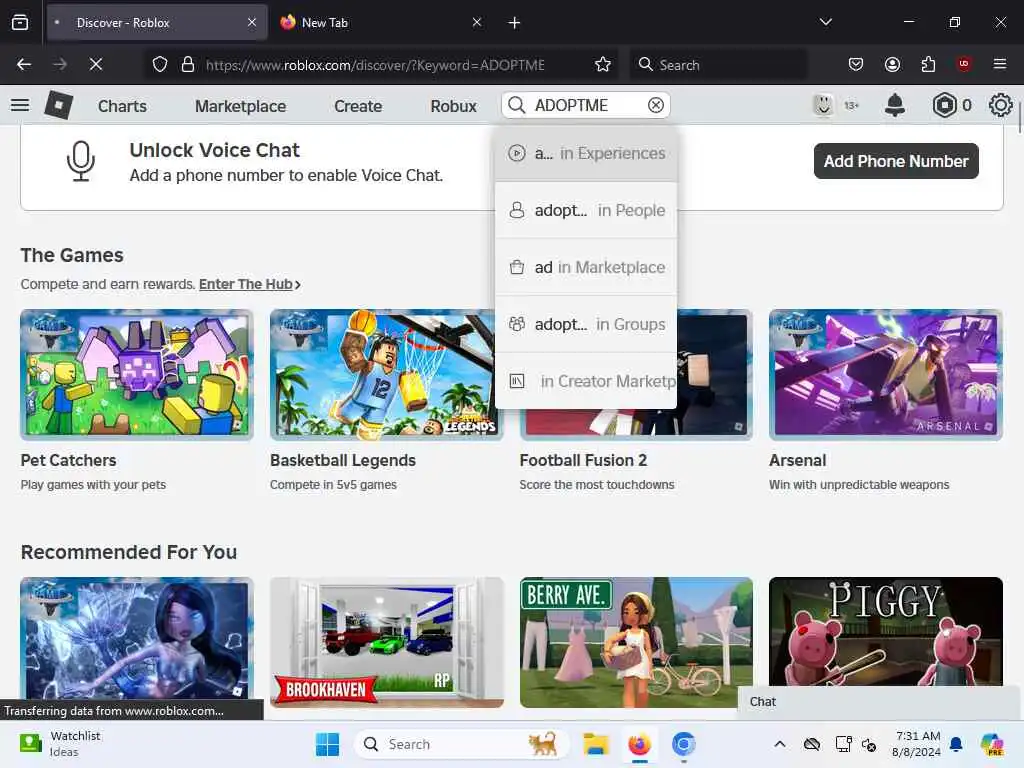Viewport: 1024px width, 768px height.
Task: Search adoptme in People
Action: point(586,210)
